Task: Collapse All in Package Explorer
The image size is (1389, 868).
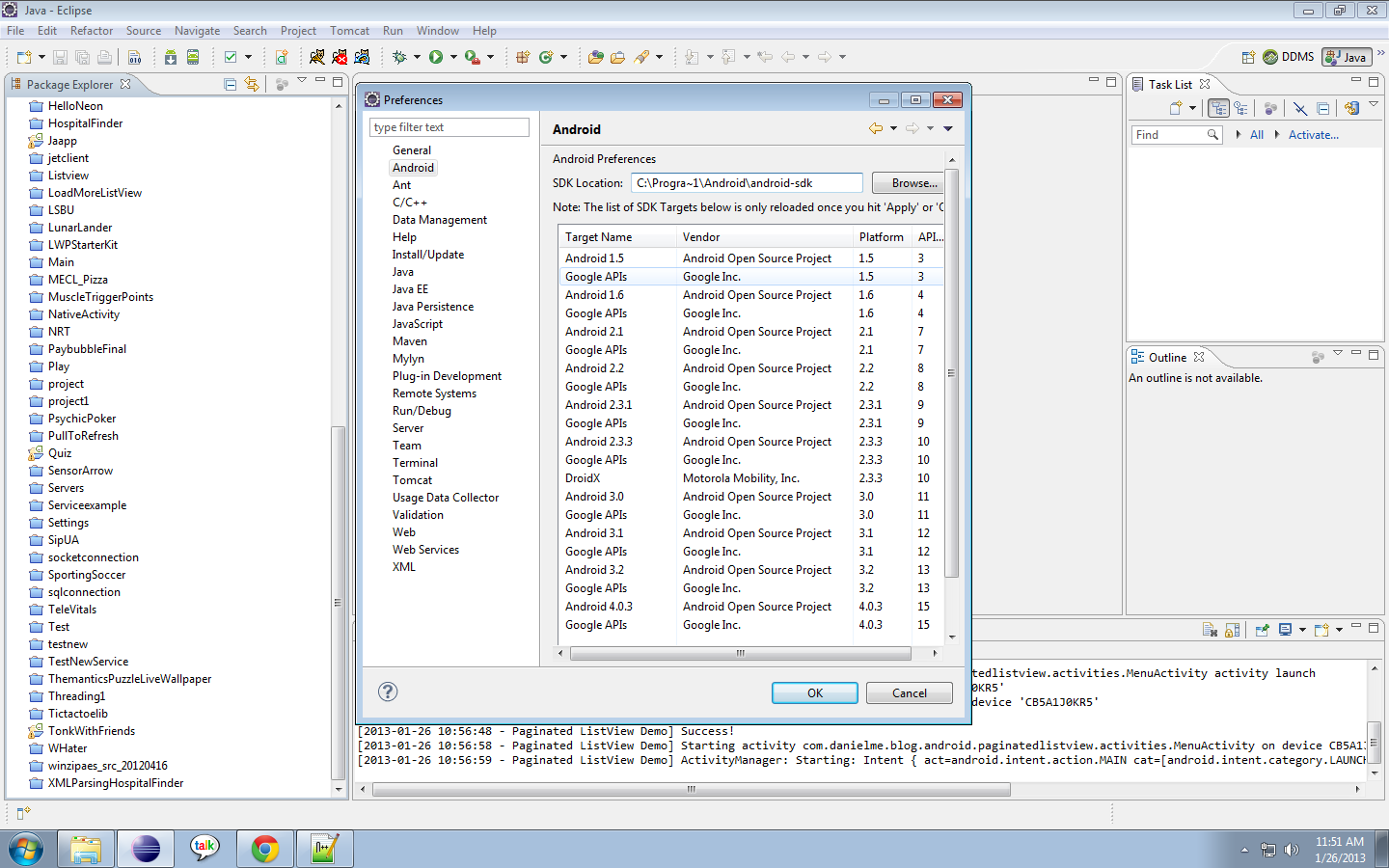Action: click(231, 84)
